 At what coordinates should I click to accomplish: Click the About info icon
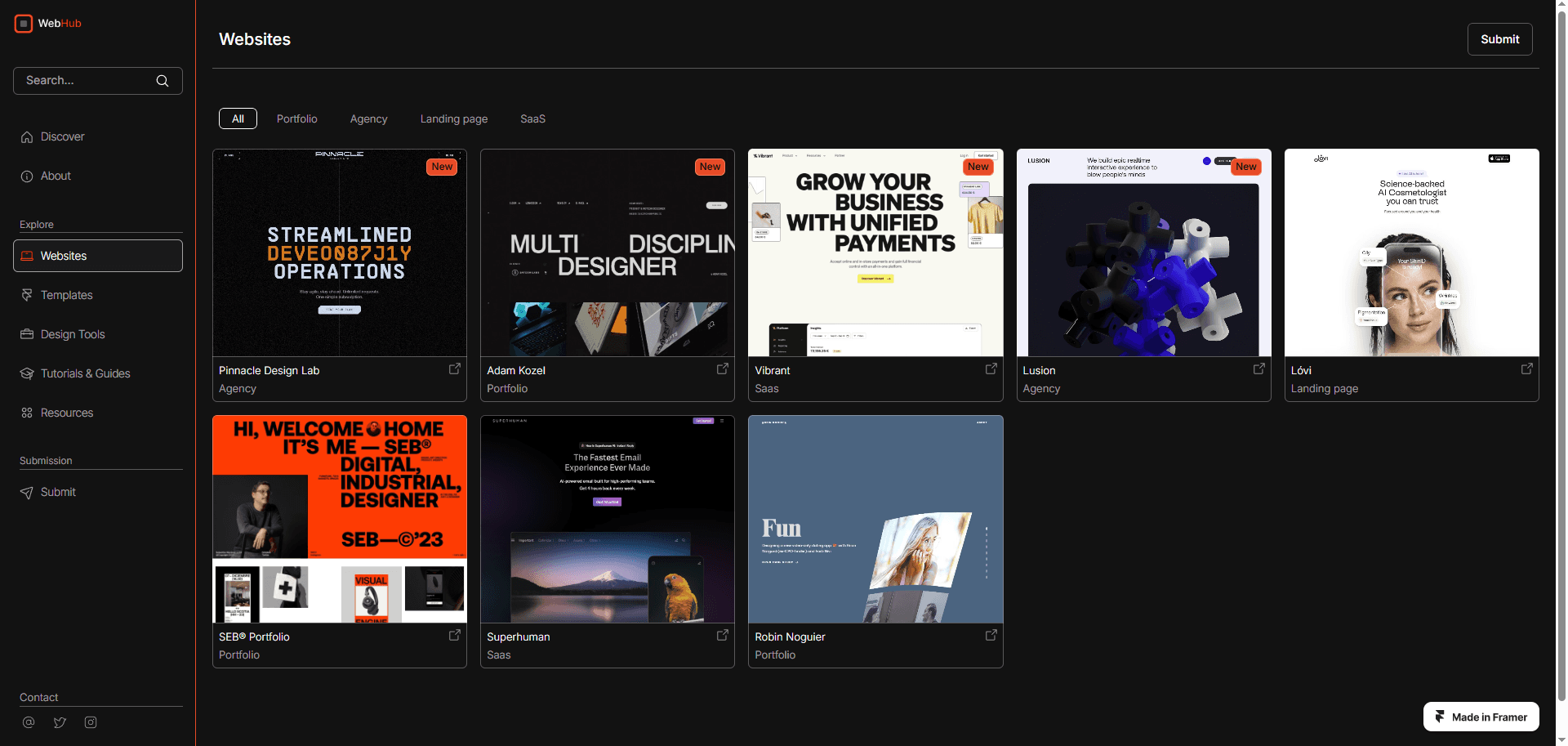27,176
